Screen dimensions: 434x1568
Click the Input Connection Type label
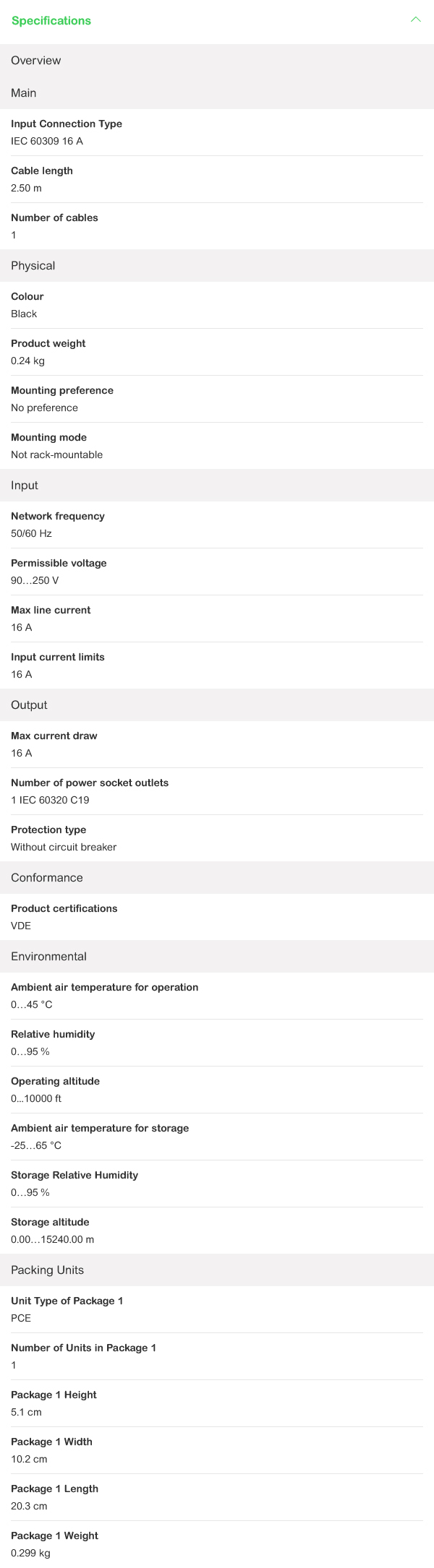pos(67,124)
